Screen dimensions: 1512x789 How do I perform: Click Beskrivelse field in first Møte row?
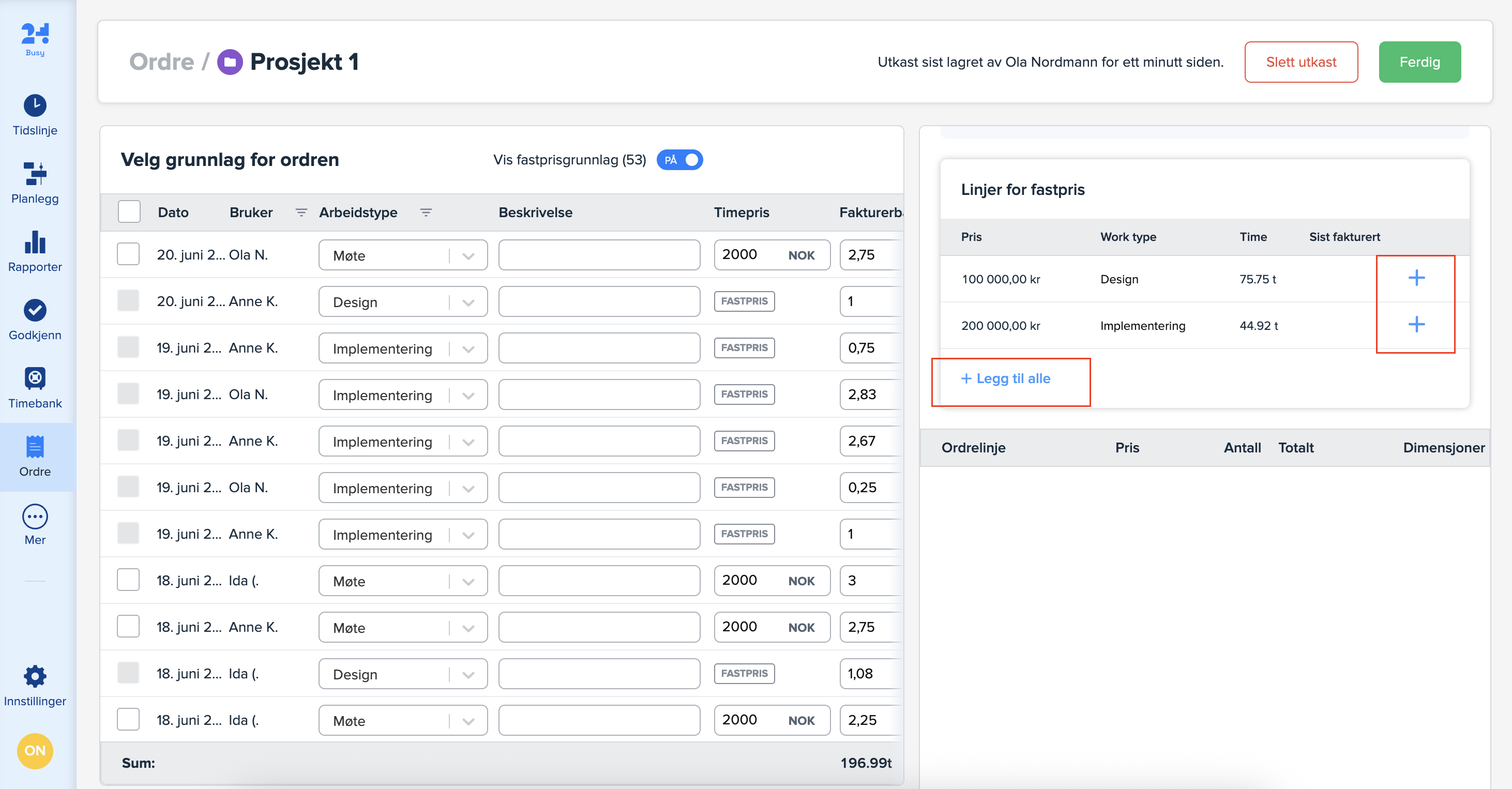point(599,255)
